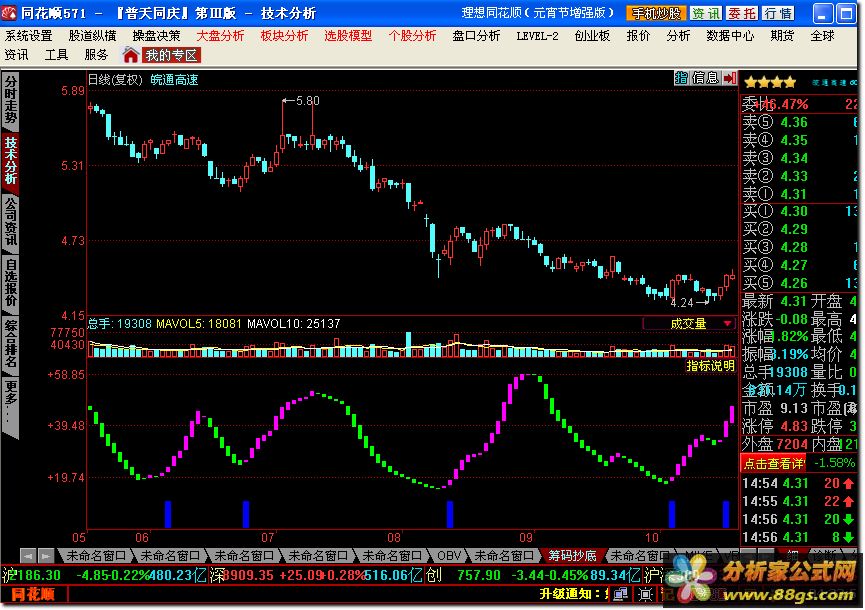Click the 创 757.90 index quote
865x610 pixels.
[x=534, y=575]
